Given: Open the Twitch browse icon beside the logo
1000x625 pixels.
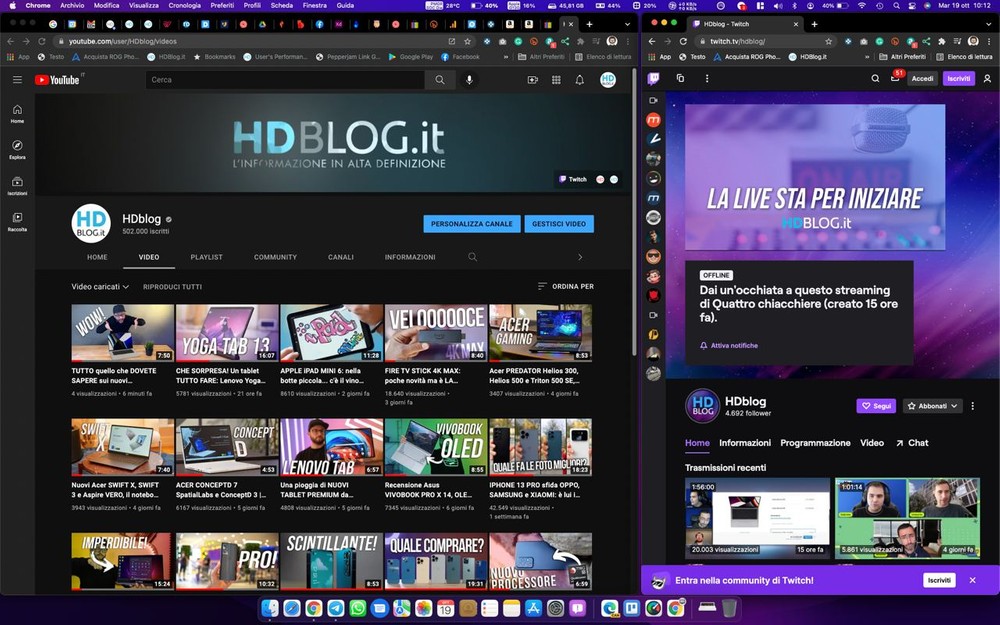Looking at the screenshot, I should (x=680, y=78).
